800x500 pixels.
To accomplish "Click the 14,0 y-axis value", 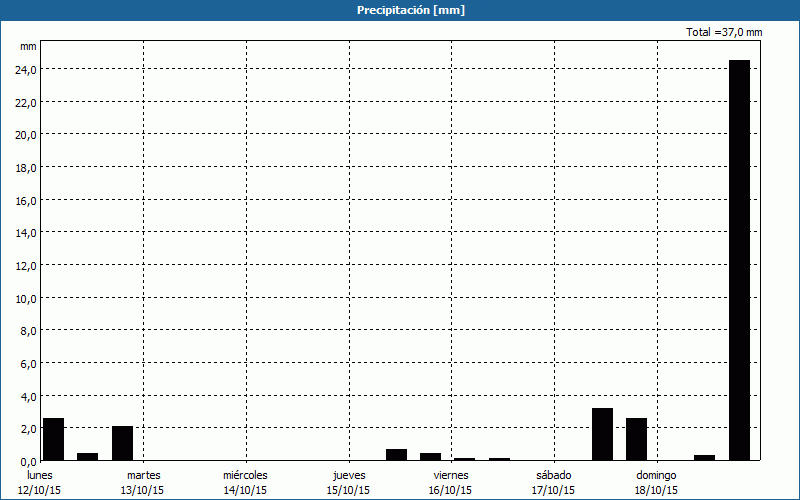I will click(x=26, y=233).
